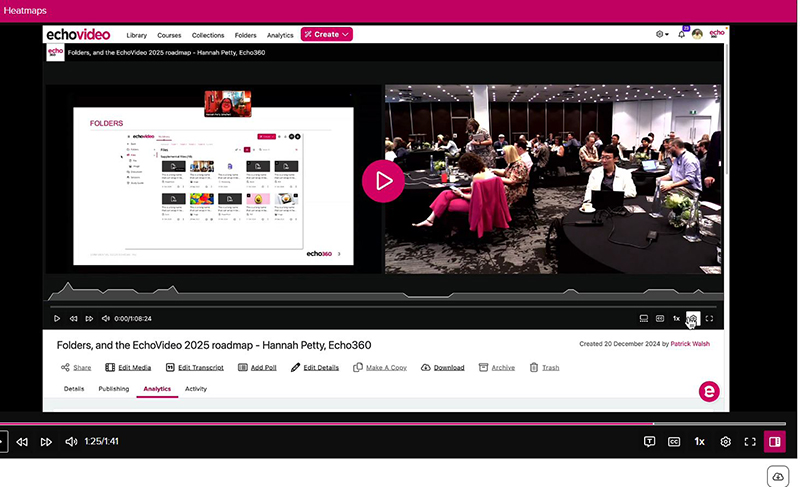This screenshot has height=487, width=800.
Task: Rewind the outer video player
Action: (x=22, y=442)
